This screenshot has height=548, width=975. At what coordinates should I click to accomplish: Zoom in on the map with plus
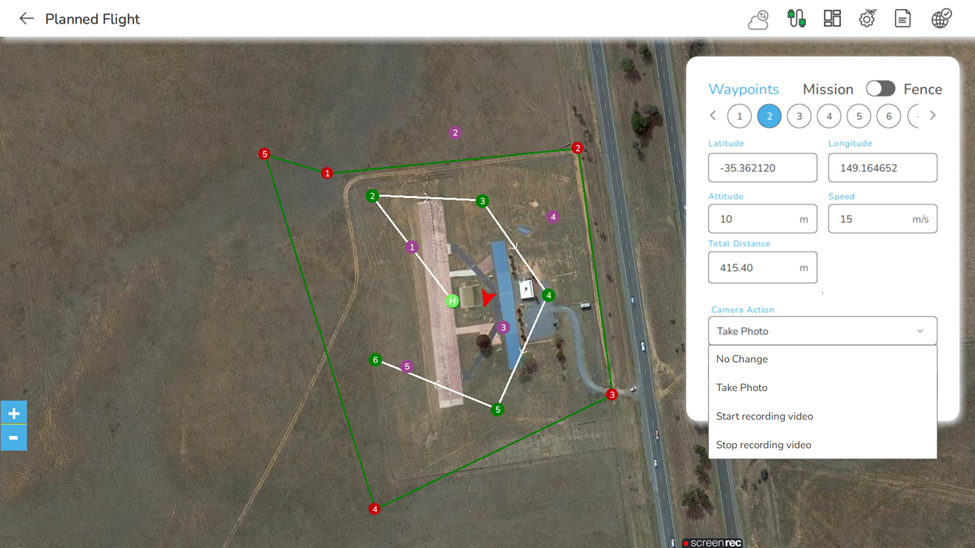click(x=14, y=413)
